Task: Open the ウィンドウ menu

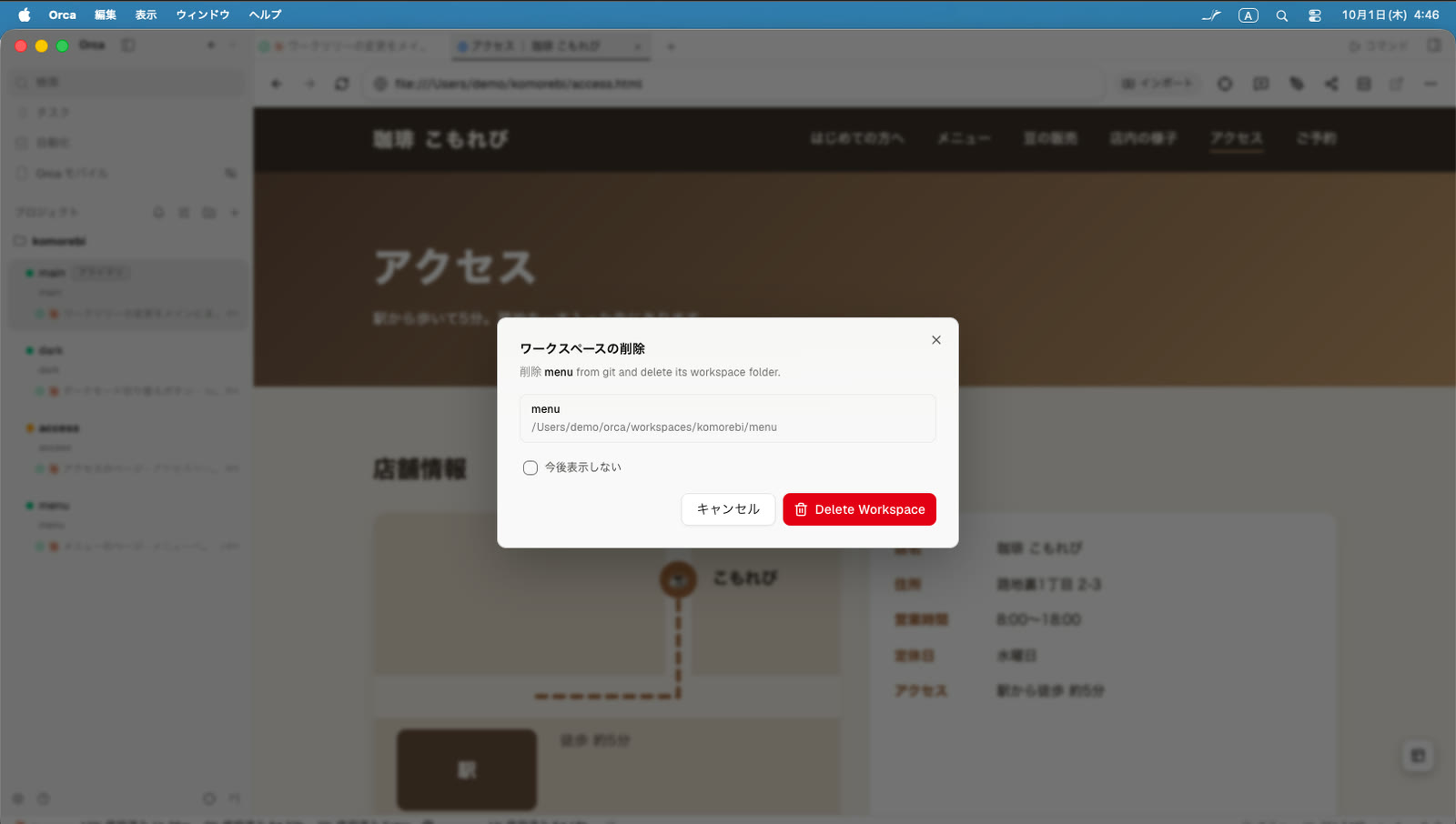Action: [x=203, y=15]
